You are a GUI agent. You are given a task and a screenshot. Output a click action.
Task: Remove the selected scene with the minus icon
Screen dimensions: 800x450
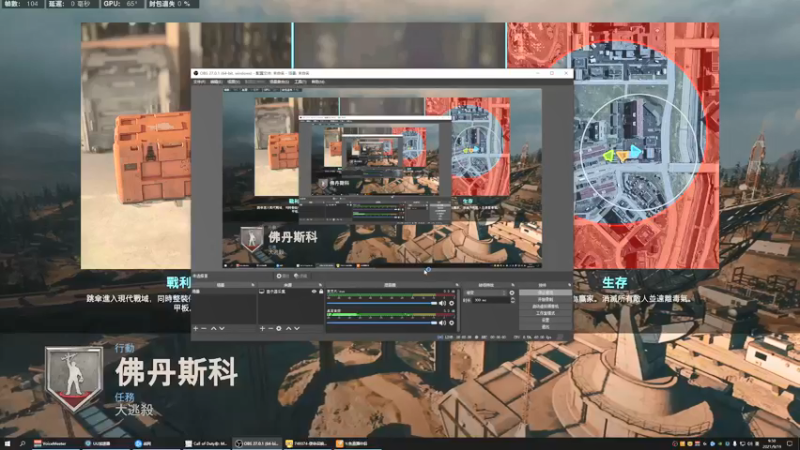point(204,329)
